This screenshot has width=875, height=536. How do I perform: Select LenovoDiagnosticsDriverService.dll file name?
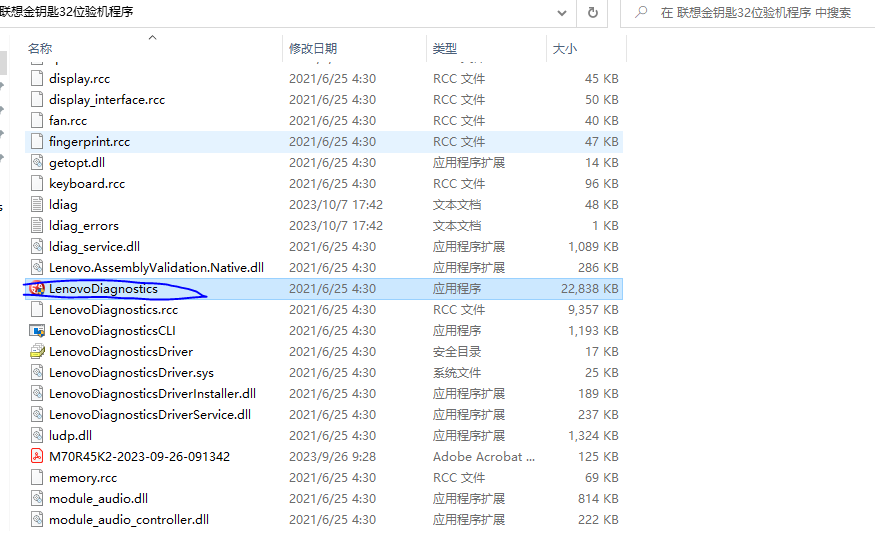point(150,415)
